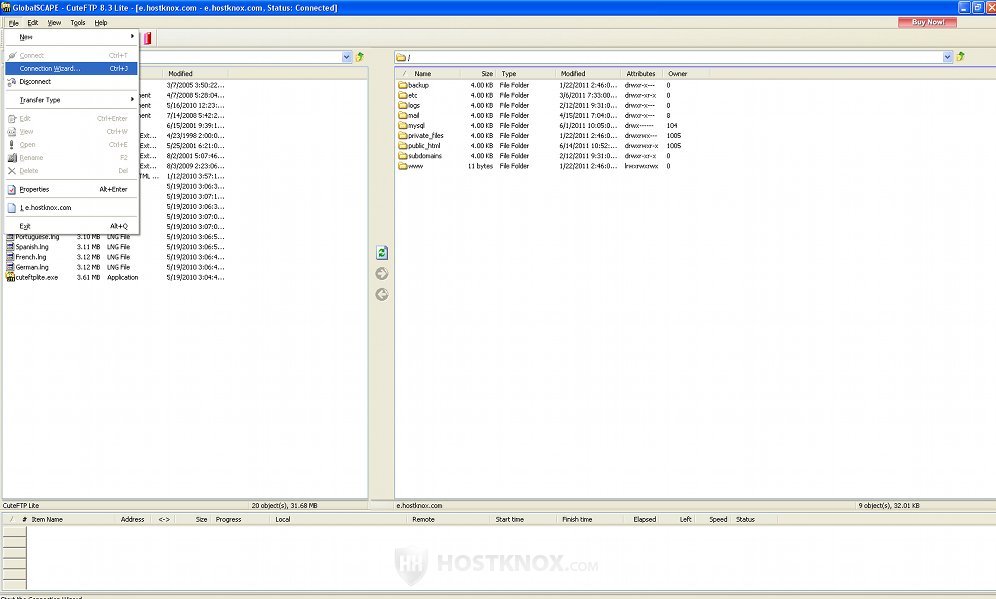Image resolution: width=996 pixels, height=599 pixels.
Task: Open the Help menu
Action: pos(101,23)
